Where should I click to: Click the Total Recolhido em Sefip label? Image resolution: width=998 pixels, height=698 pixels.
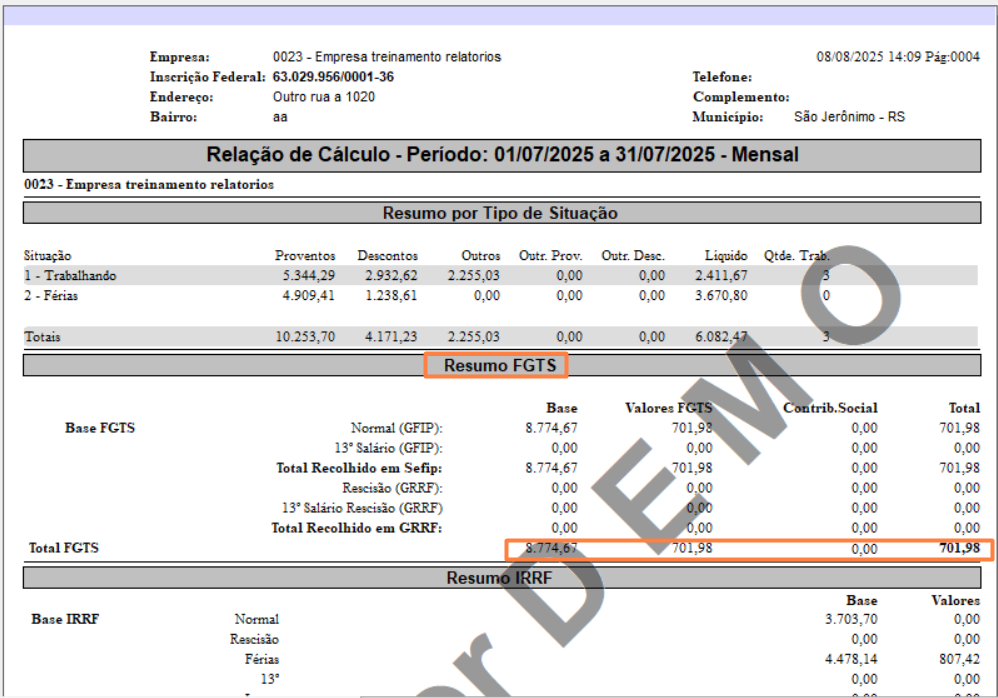[x=359, y=468]
